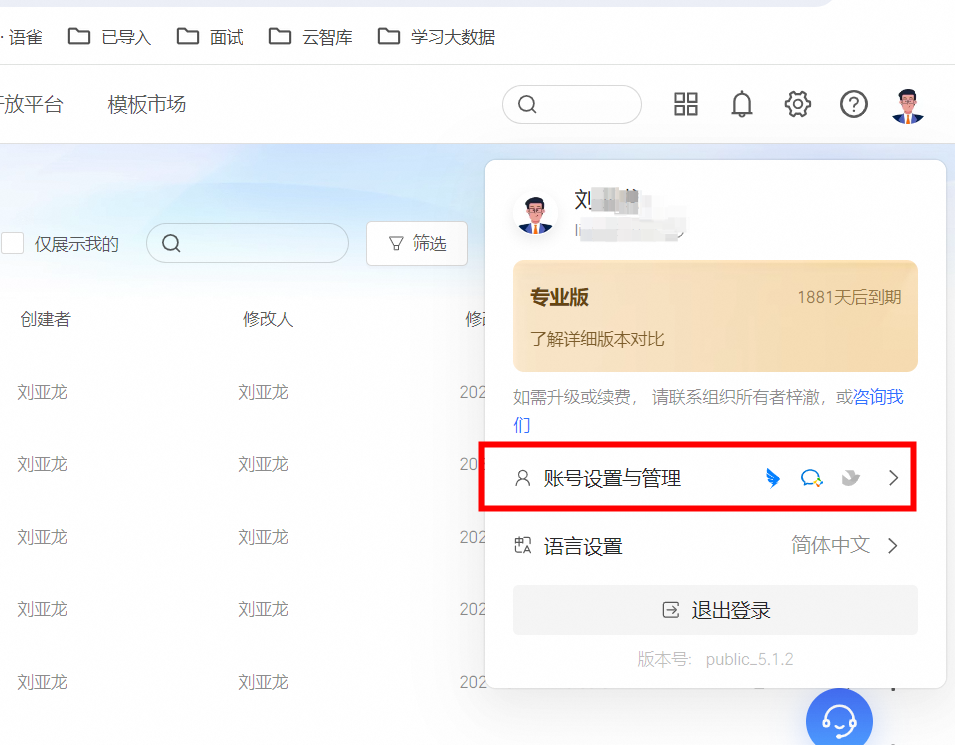This screenshot has height=745, width=955.
Task: Click the blue DingTalk icon in account row
Action: (772, 478)
